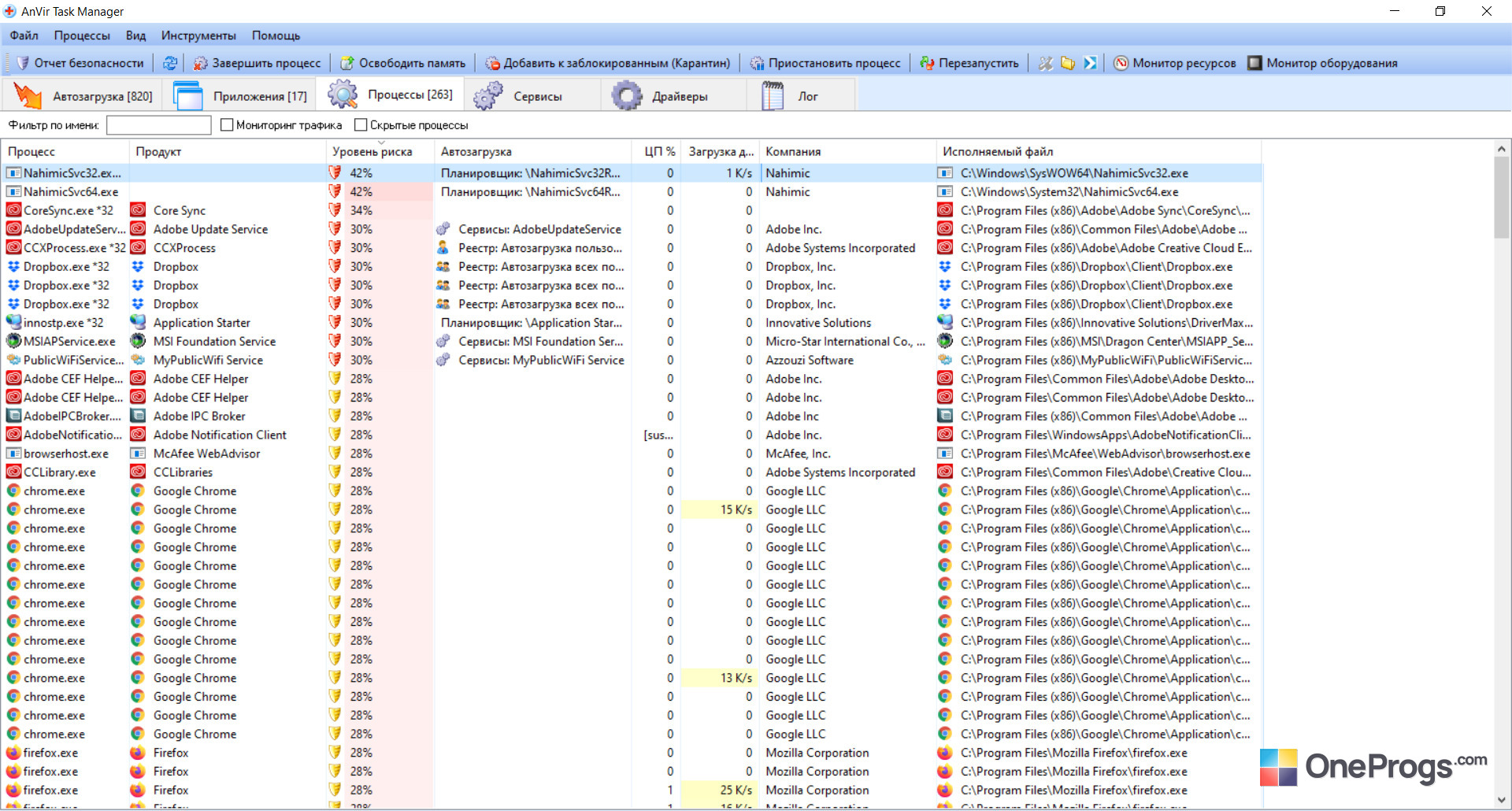Select the NahimicSvc64.exe process name

(x=71, y=191)
